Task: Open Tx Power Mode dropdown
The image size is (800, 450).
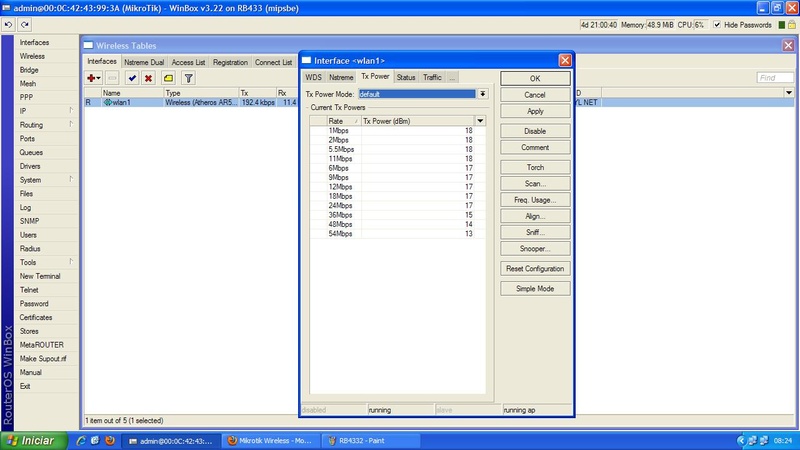Action: pyautogui.click(x=482, y=94)
